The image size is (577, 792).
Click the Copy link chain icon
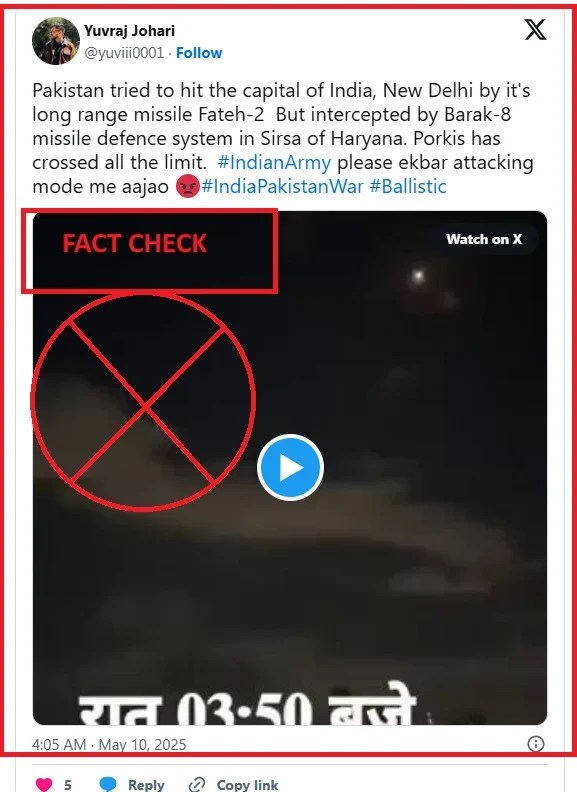point(197,784)
